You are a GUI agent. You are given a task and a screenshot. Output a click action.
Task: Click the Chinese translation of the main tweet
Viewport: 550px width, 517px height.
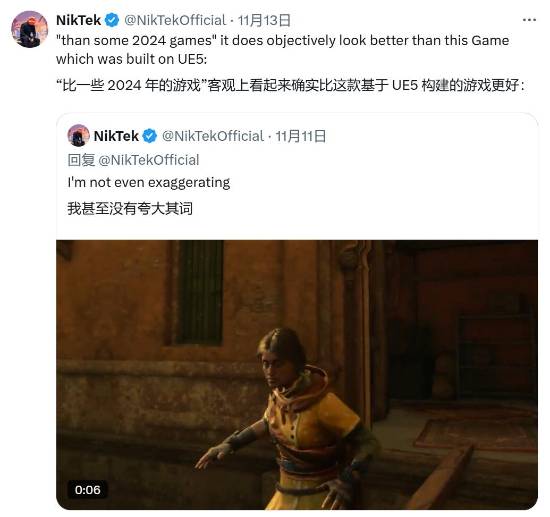(x=291, y=85)
